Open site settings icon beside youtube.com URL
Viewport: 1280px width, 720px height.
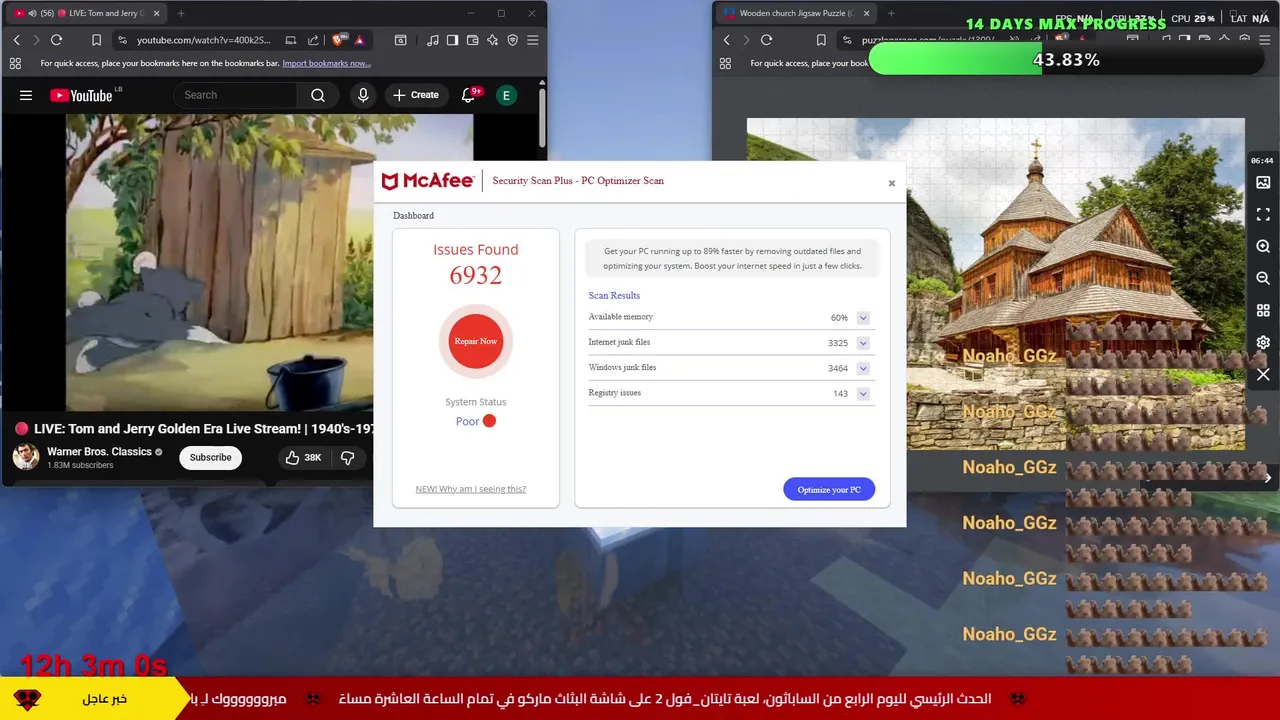[x=122, y=40]
